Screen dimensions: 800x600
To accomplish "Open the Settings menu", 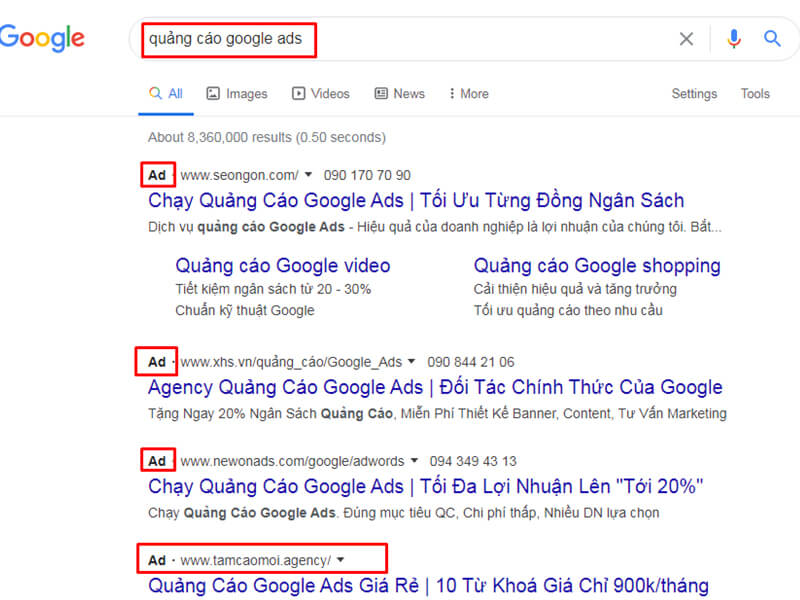I will [x=694, y=93].
